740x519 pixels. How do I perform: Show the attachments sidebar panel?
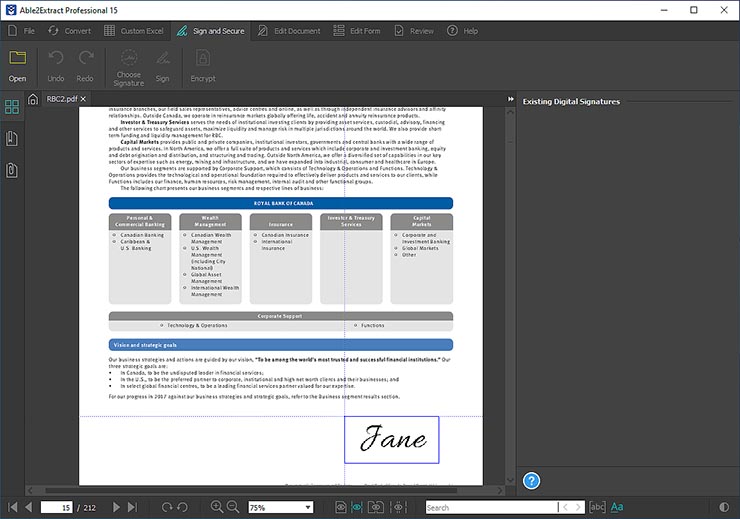12,169
